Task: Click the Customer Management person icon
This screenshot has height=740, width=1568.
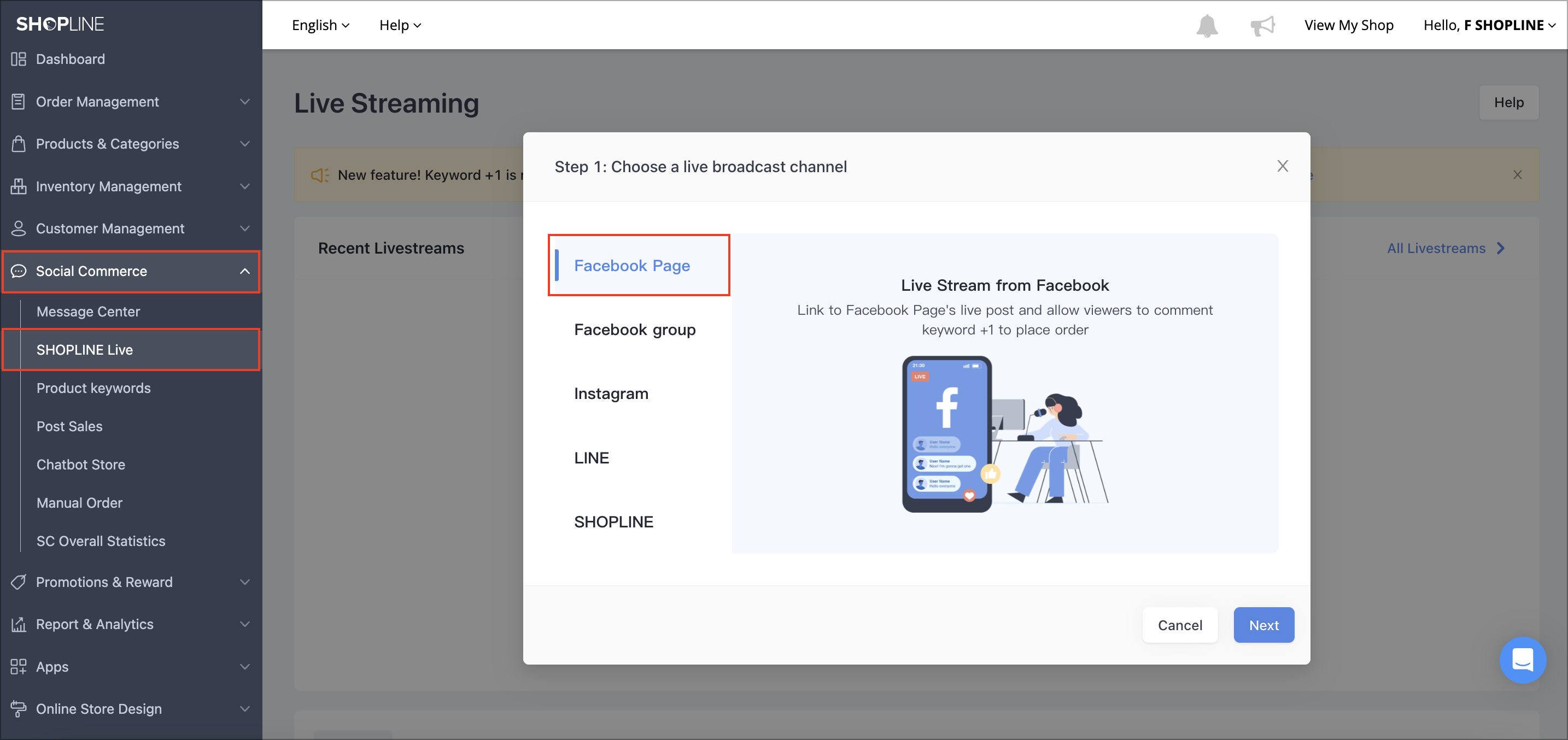Action: point(19,228)
